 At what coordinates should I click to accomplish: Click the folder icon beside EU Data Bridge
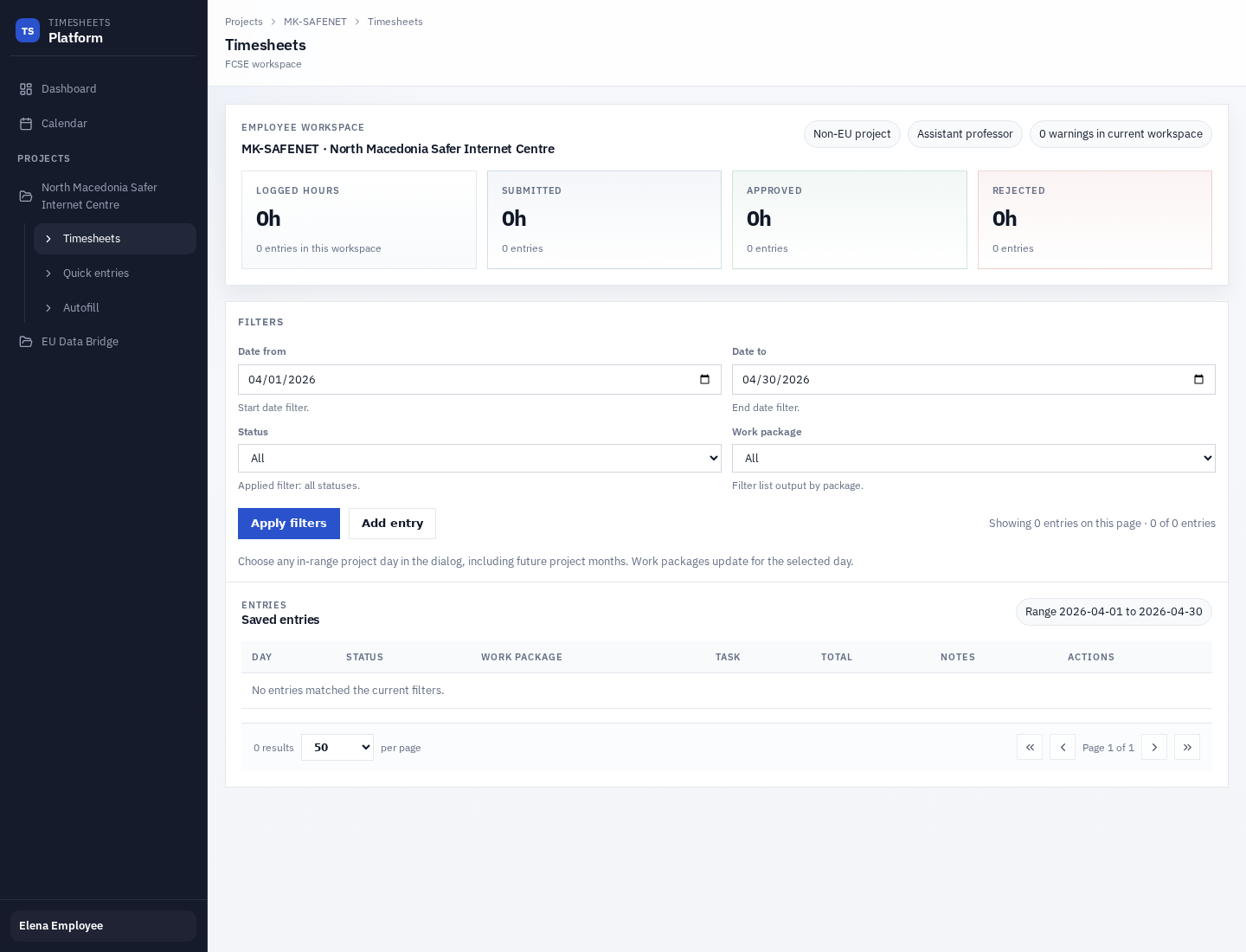(24, 341)
